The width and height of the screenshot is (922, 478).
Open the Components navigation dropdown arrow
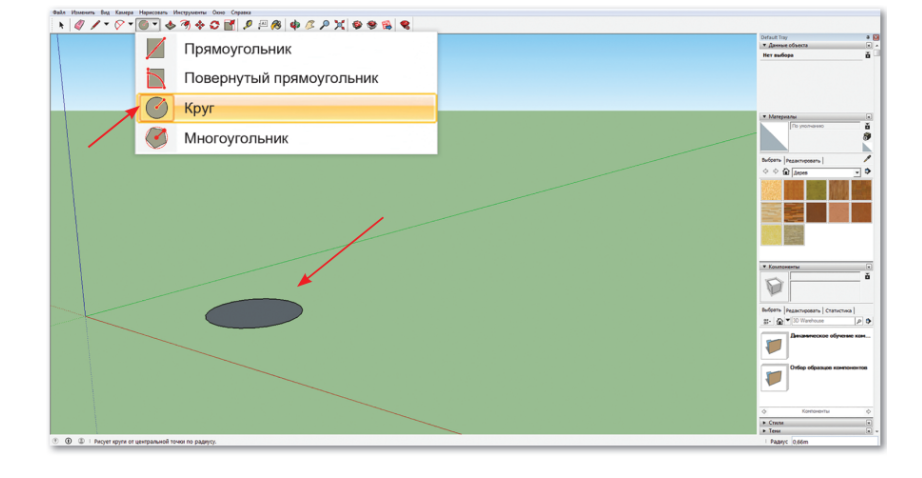click(787, 320)
